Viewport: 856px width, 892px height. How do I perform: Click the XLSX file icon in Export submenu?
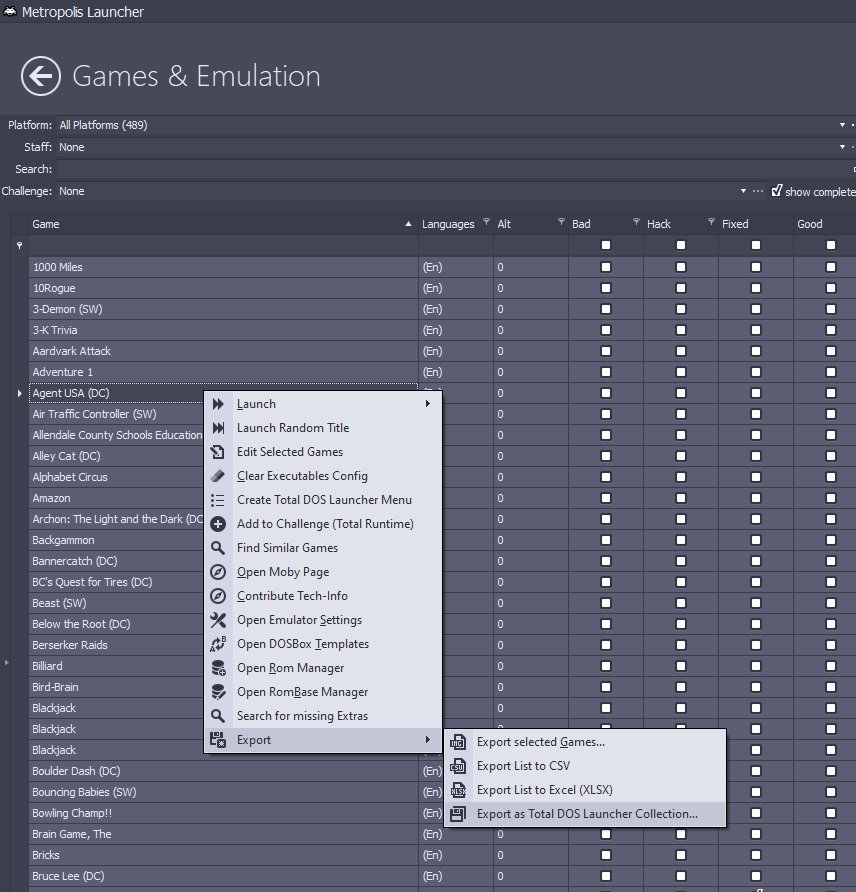[x=458, y=790]
